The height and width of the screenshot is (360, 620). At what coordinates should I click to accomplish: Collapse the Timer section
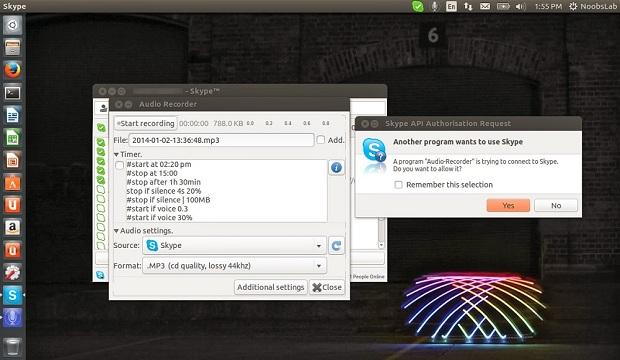[116, 154]
